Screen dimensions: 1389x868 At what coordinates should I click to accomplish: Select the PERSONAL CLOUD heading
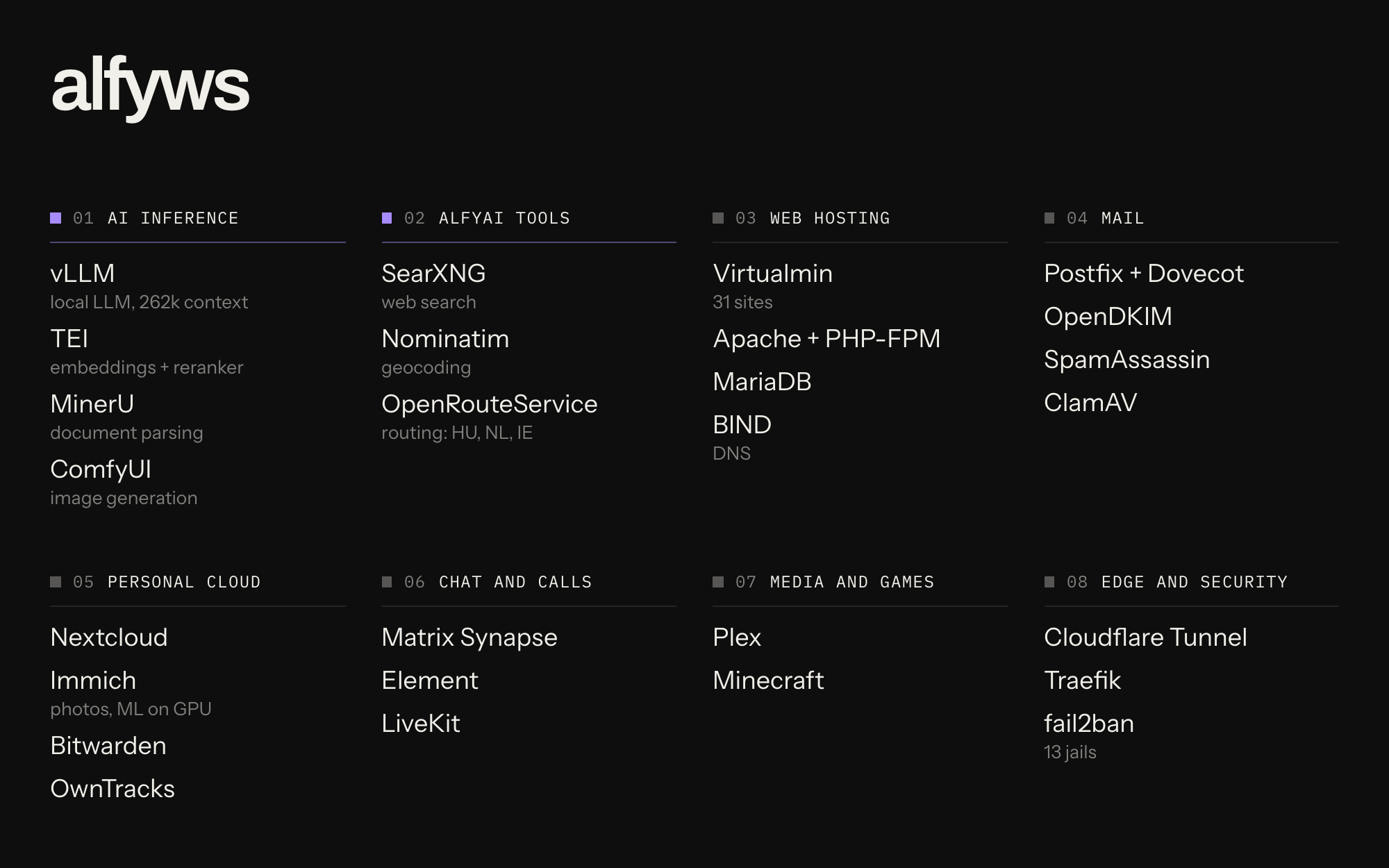click(x=184, y=582)
